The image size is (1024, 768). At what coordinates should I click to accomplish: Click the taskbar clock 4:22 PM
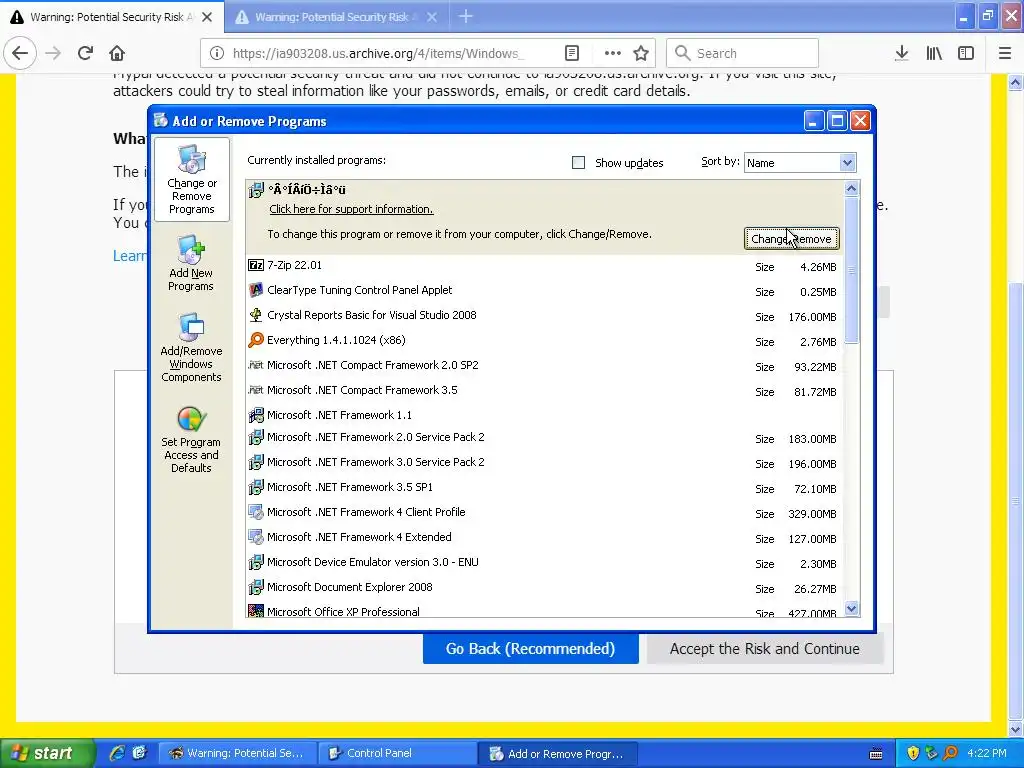(986, 753)
